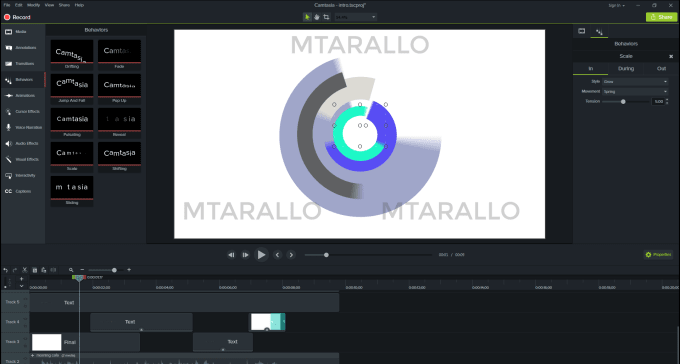Open the Sign in dropdown
680x364 pixels.
click(x=616, y=6)
